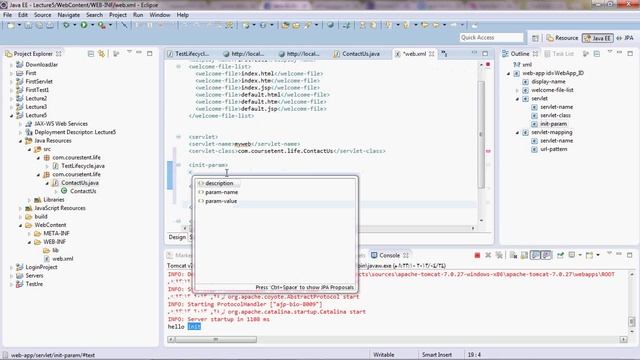Click the Quick Access search field

tap(491, 38)
